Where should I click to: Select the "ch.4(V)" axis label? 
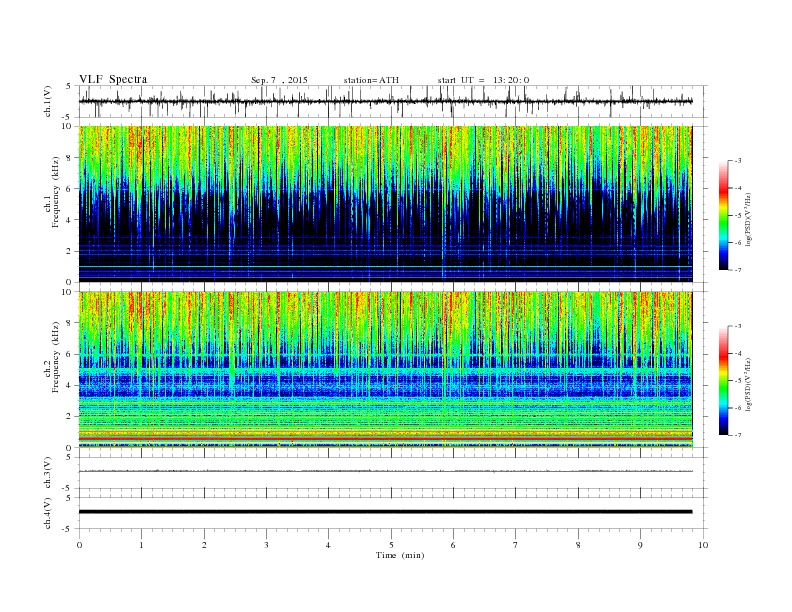48,513
